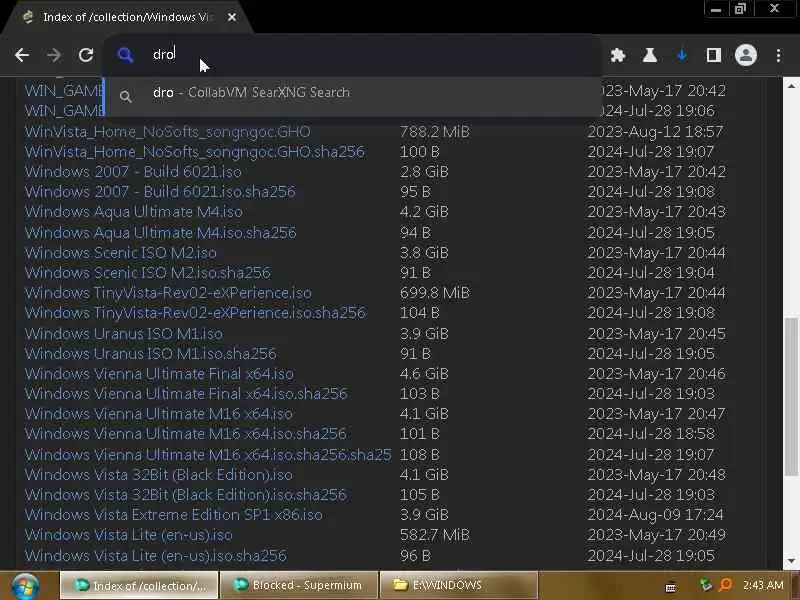Open Windows Vienna Ultimate Final x64.iso.sha256
Viewport: 800px width, 600px height.
[186, 393]
